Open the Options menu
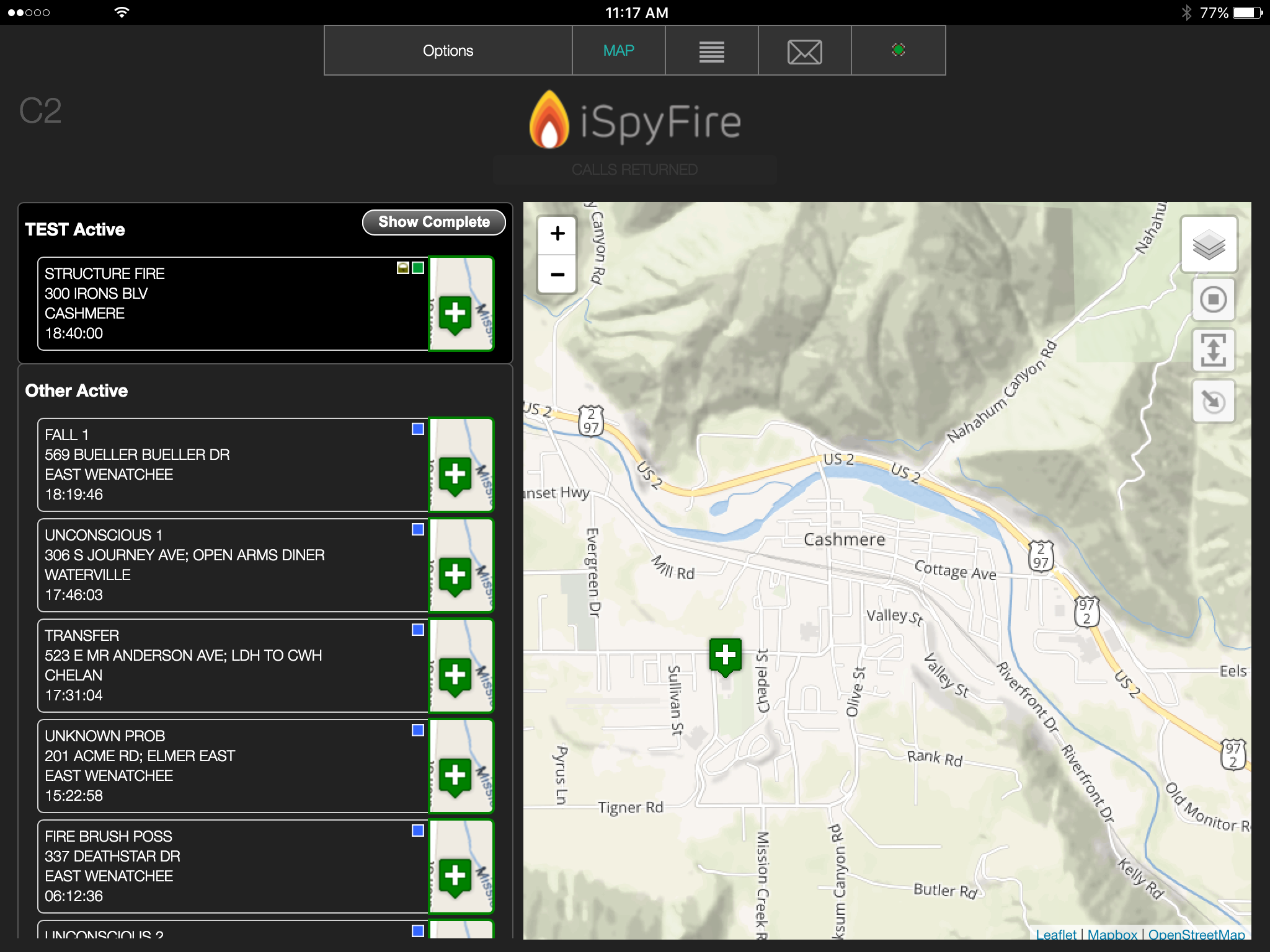The width and height of the screenshot is (1270, 952). coord(448,51)
